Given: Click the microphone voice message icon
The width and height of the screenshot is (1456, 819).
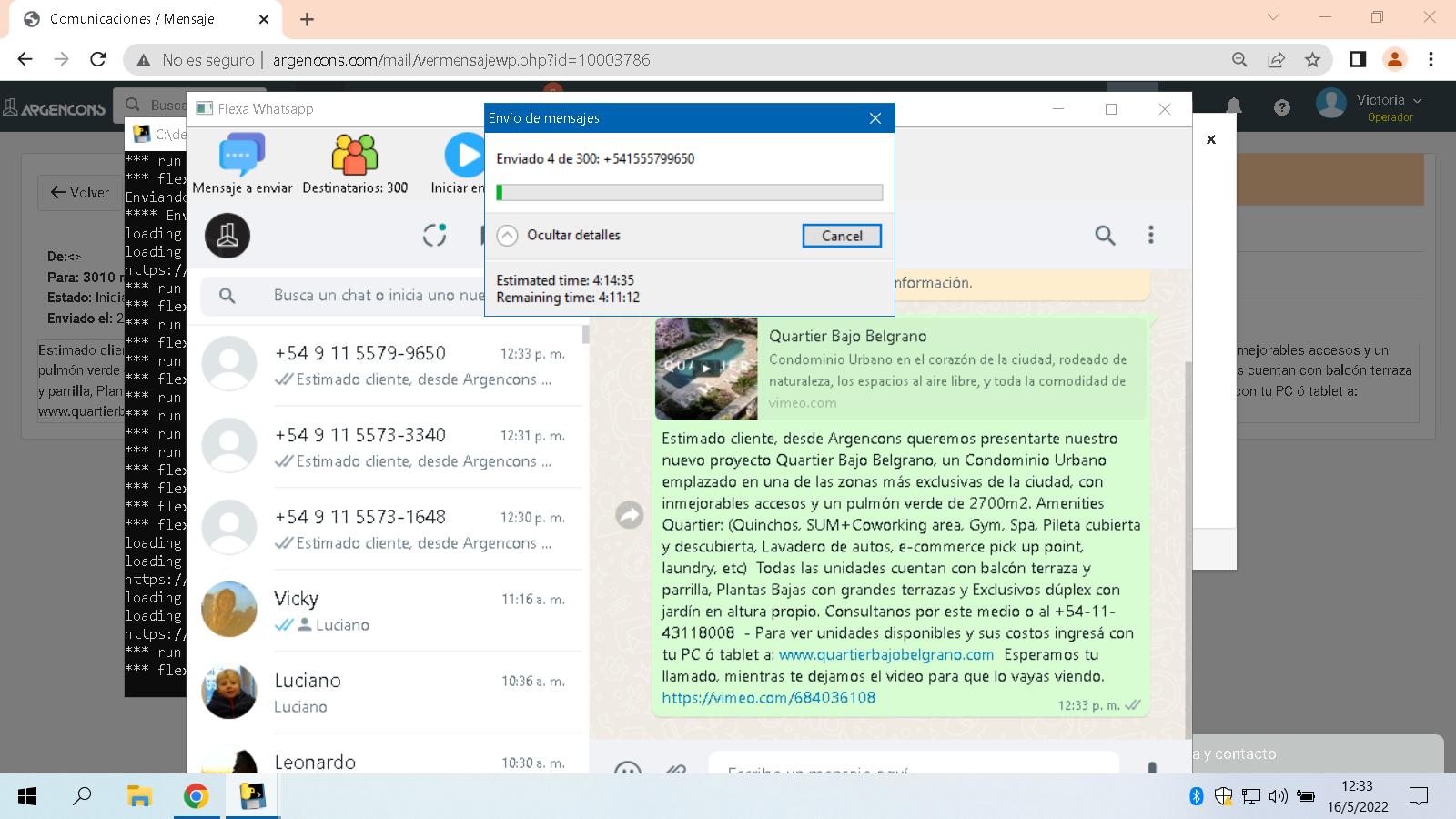Looking at the screenshot, I should pos(1151,766).
